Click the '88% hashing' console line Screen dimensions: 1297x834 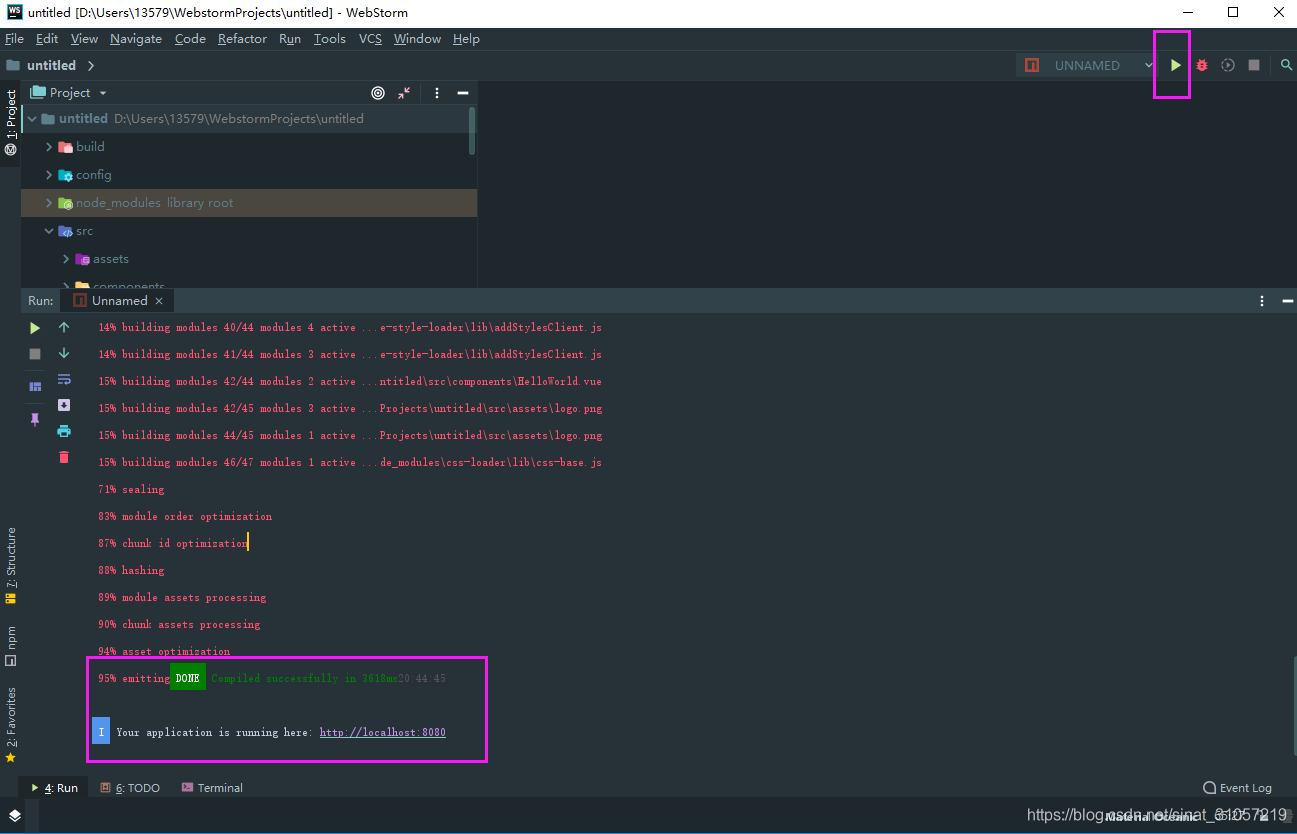131,570
